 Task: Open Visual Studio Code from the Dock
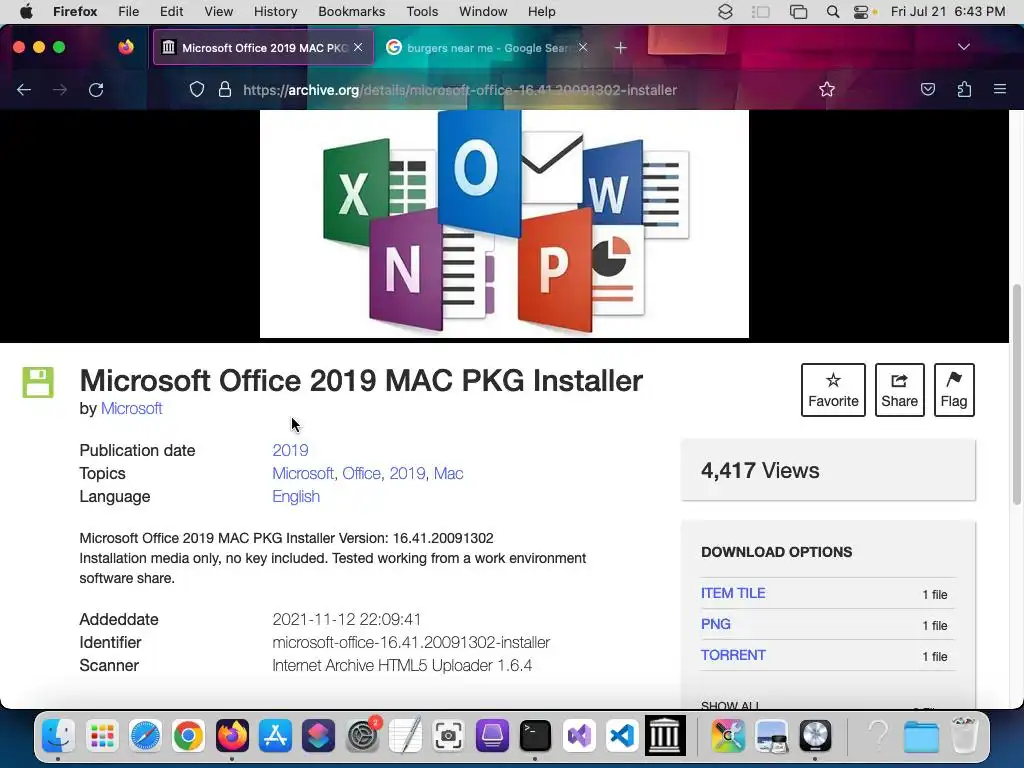(x=622, y=736)
